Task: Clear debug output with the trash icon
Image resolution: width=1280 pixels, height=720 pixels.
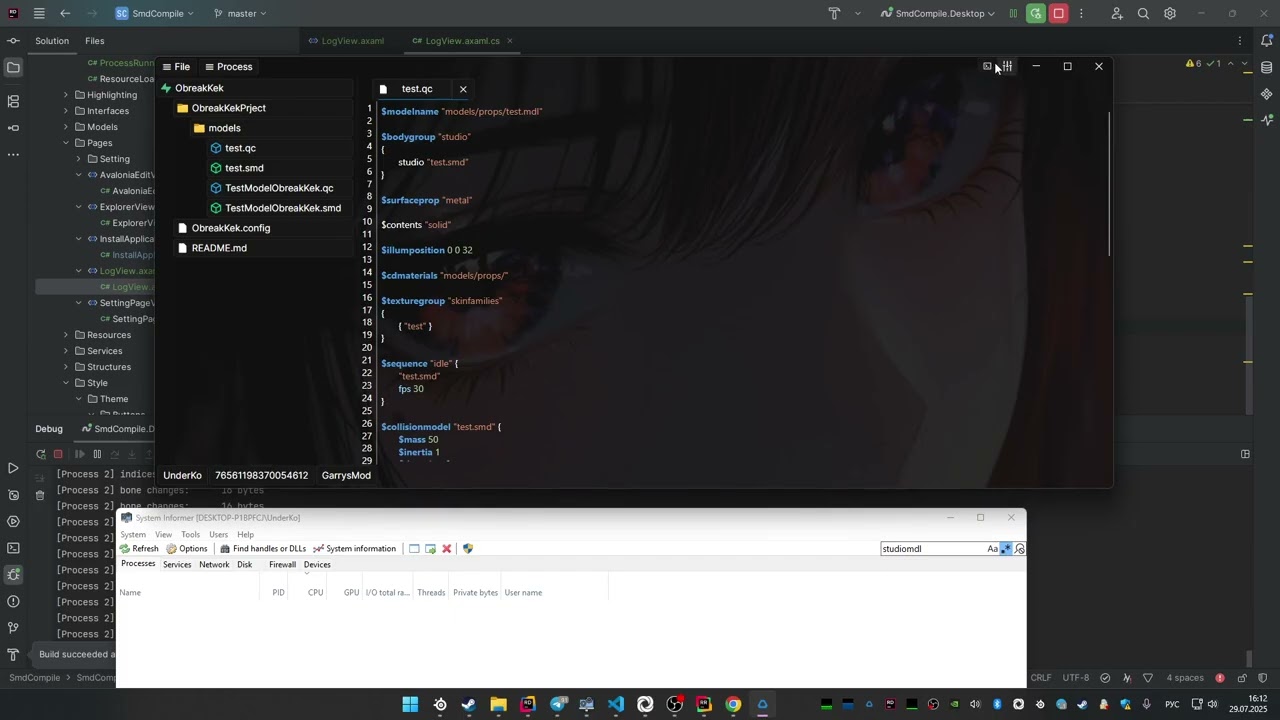Action: [x=40, y=495]
